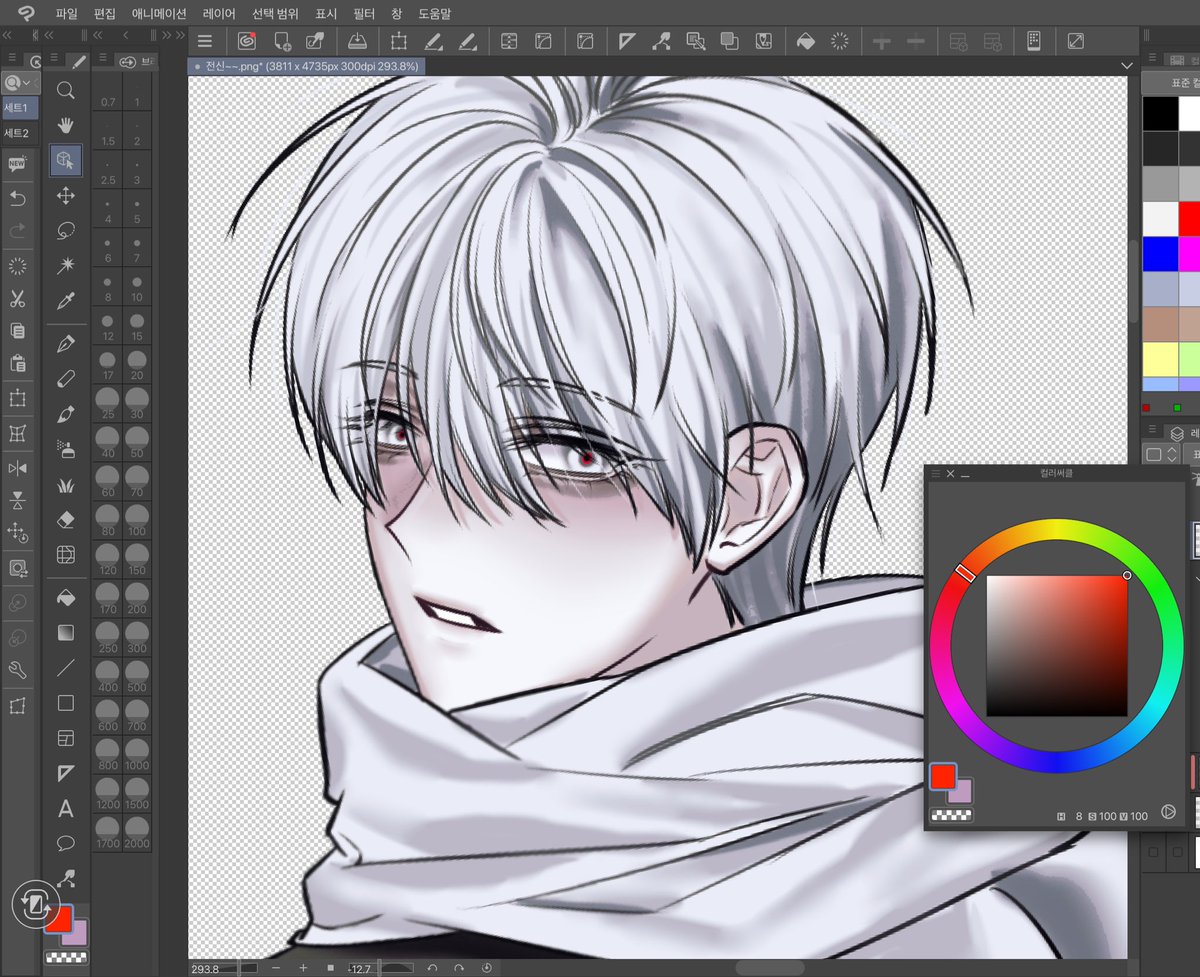Select the straight line Figure tool
This screenshot has width=1200, height=977.
pos(66,668)
